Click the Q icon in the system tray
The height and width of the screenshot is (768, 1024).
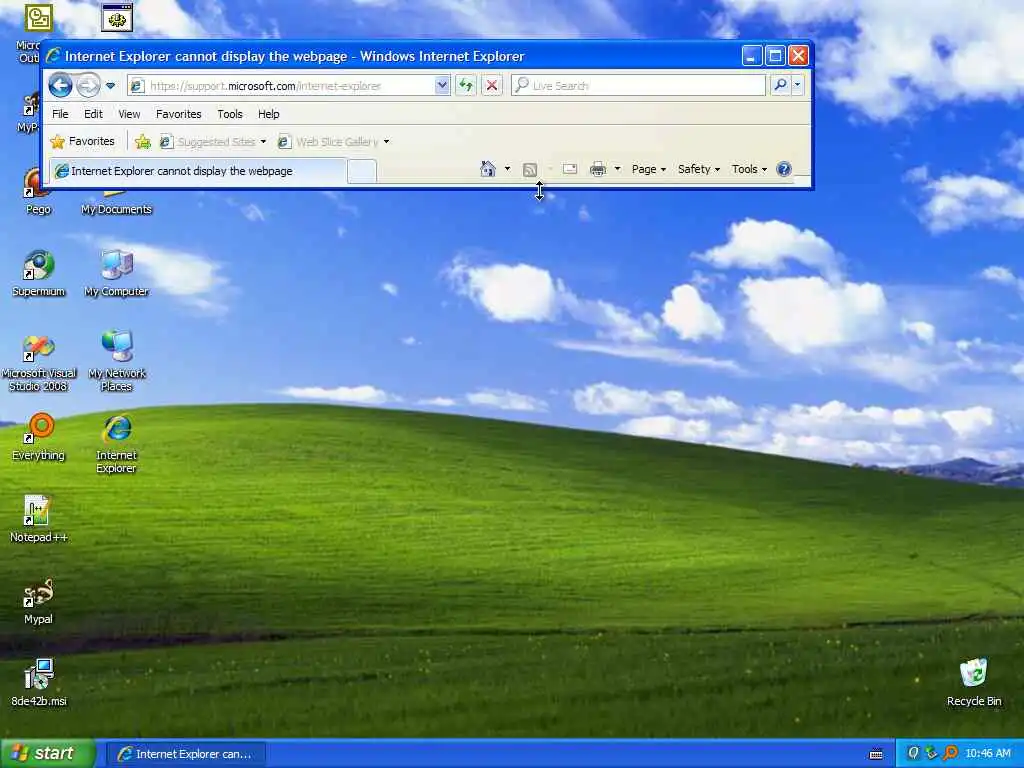tap(913, 753)
